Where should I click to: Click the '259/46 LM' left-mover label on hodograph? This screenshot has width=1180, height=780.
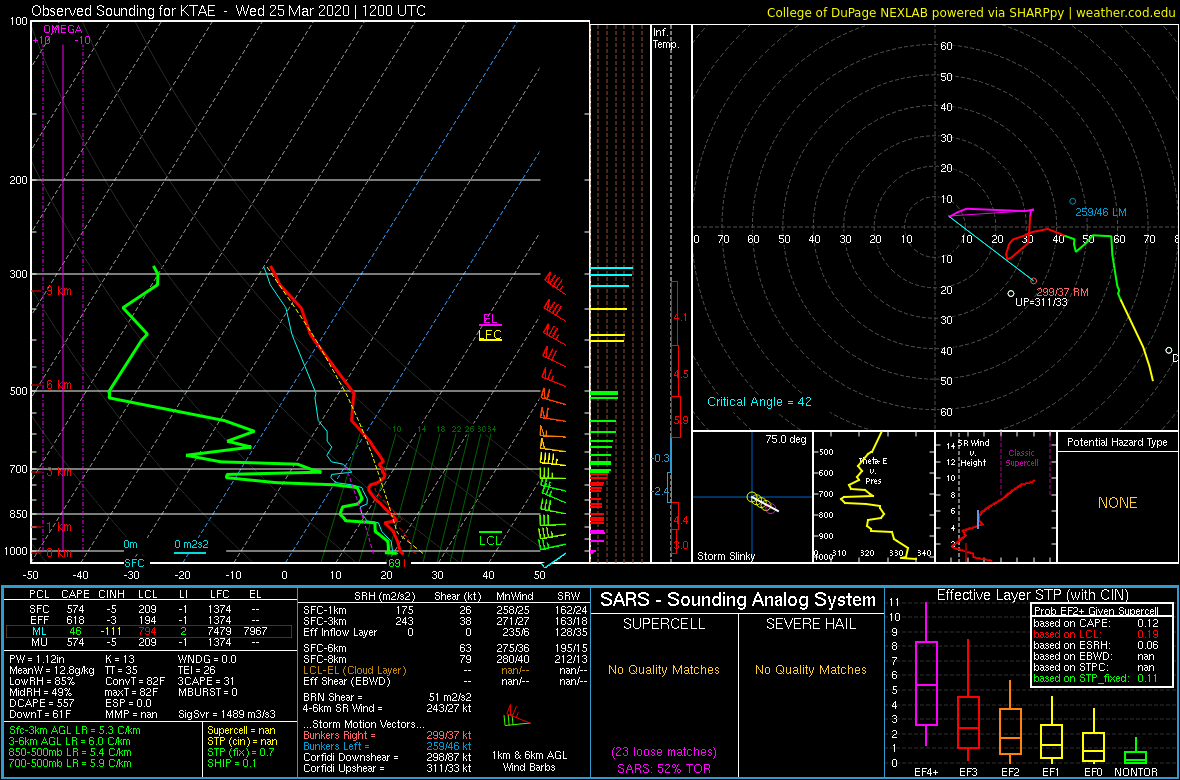point(1101,213)
